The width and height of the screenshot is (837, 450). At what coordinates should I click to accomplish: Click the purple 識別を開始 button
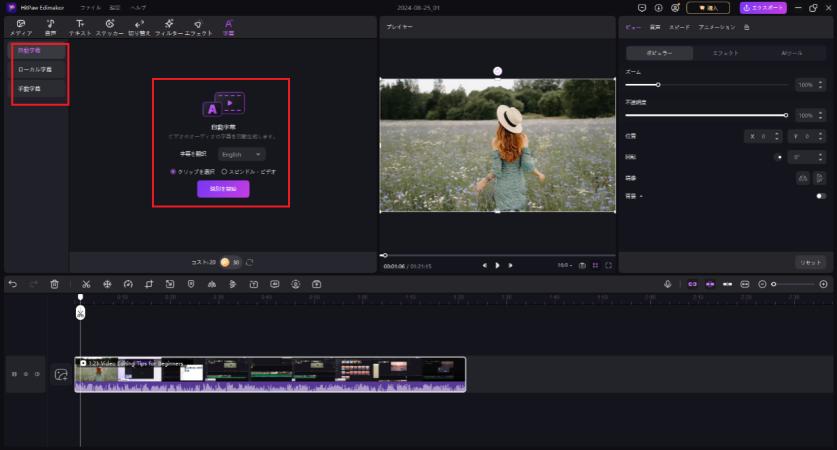[223, 189]
